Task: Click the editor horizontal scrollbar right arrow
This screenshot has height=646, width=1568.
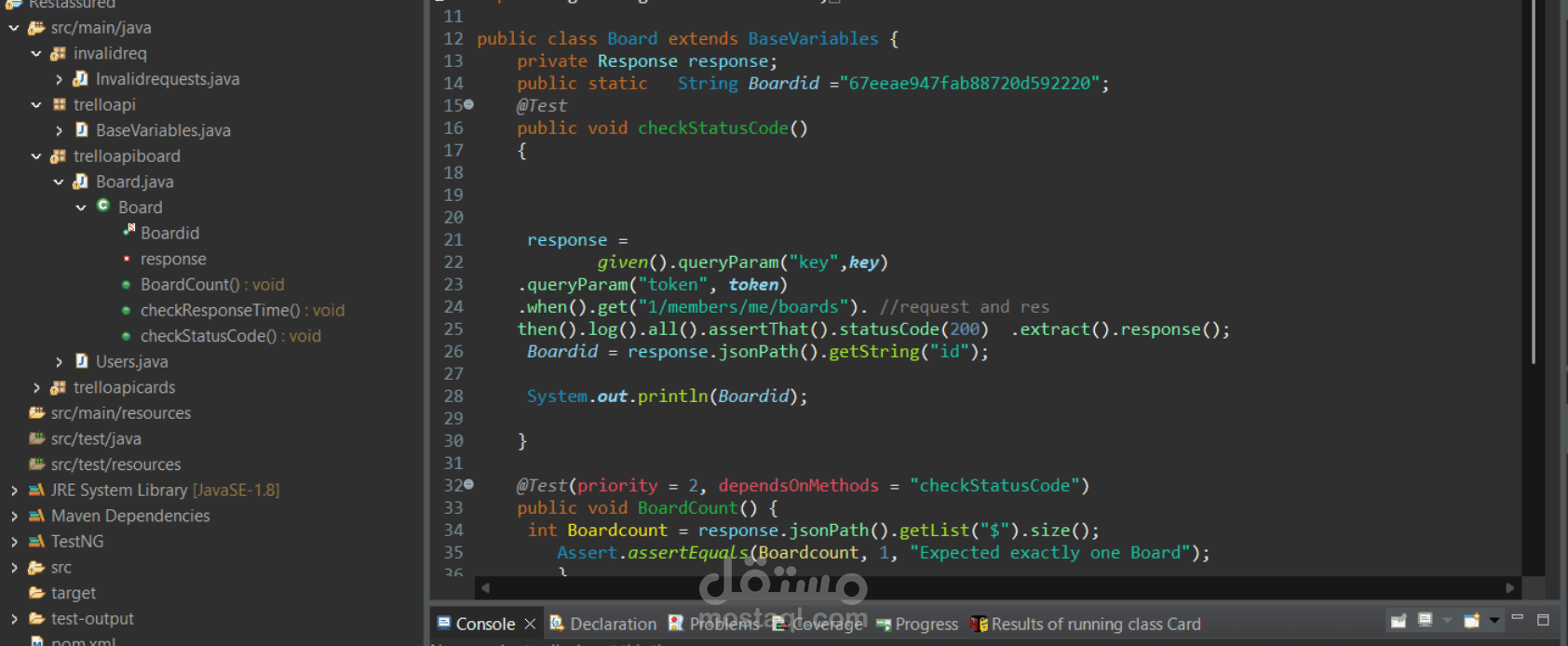Action: pyautogui.click(x=1510, y=588)
